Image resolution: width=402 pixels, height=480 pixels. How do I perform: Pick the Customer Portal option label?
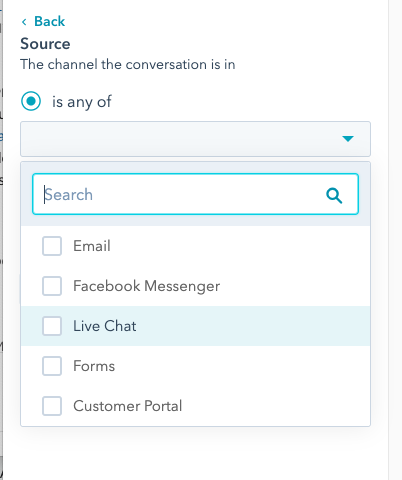(128, 406)
